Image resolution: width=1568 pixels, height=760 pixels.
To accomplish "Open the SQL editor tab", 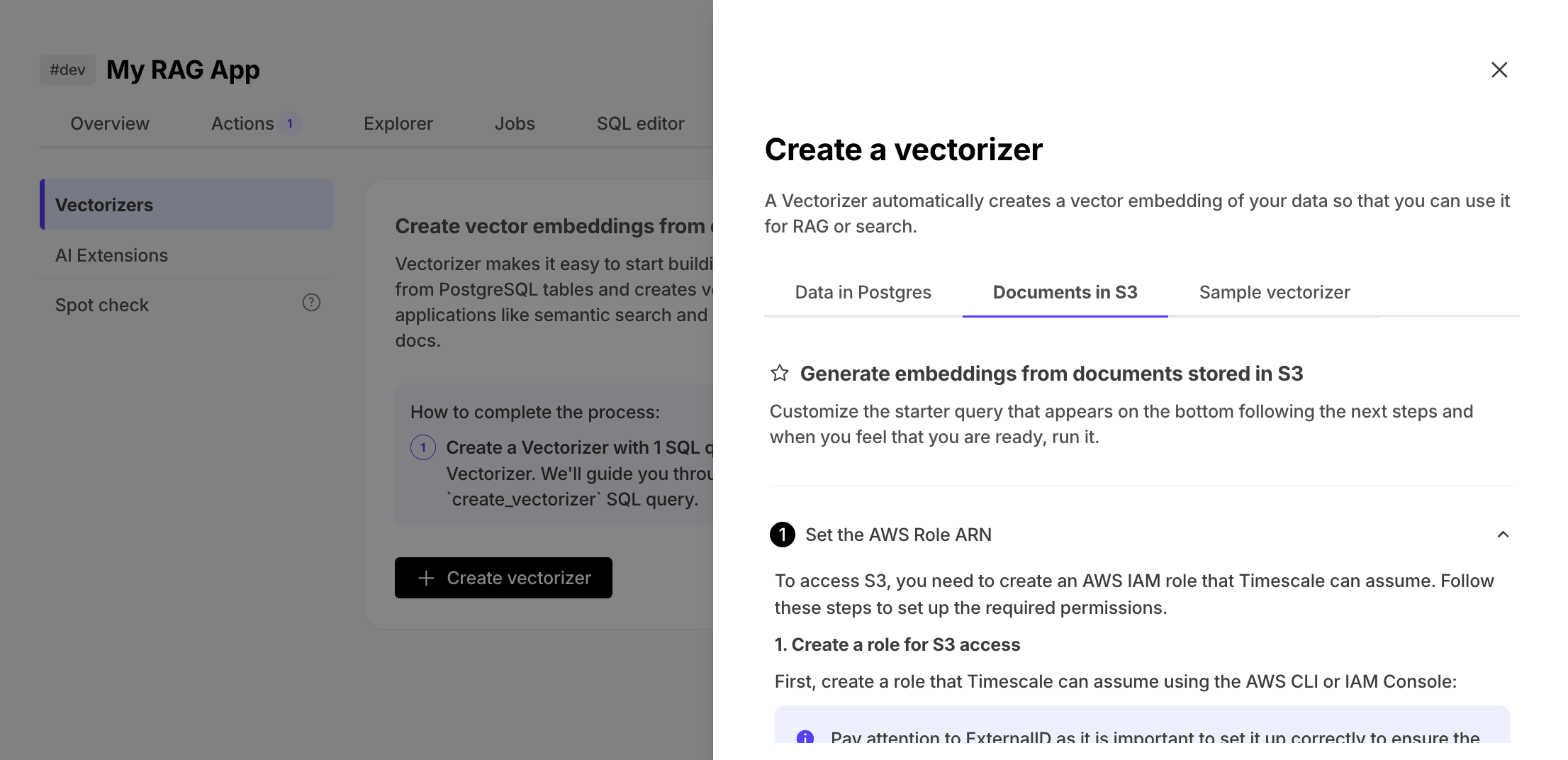I will coord(640,123).
